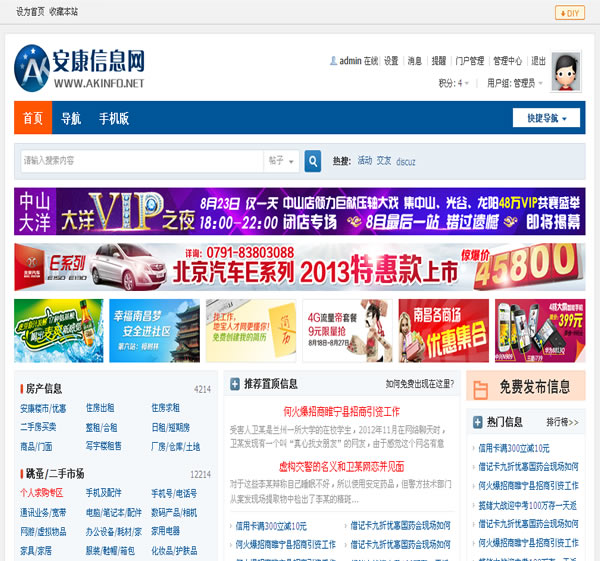600x561 pixels.
Task: Click the 家用电器 category link
Action: point(165,531)
